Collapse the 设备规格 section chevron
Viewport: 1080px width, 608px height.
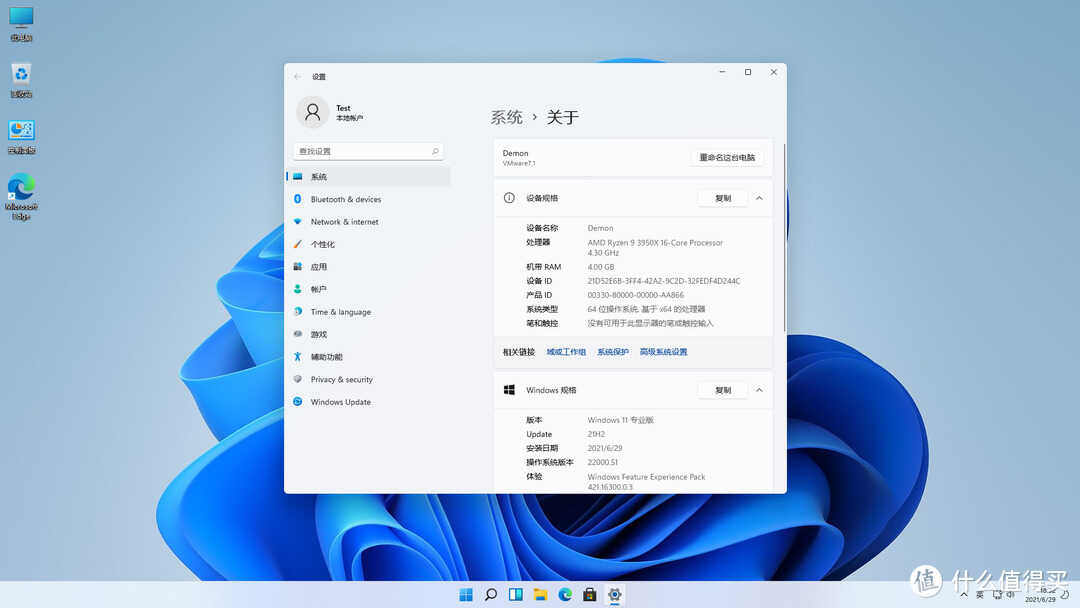[x=759, y=198]
